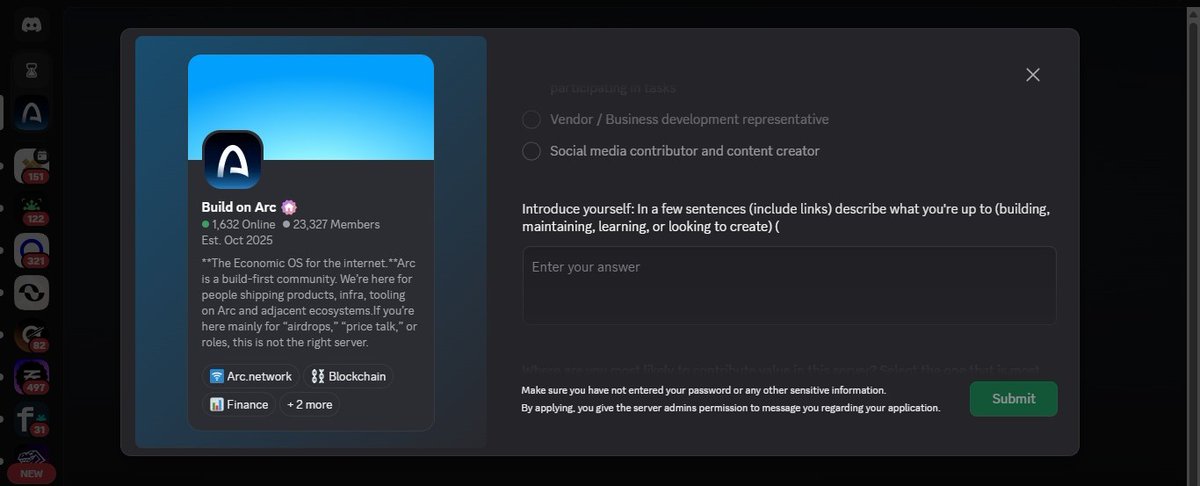Click the Blockchain tag
Image resolution: width=1200 pixels, height=486 pixels.
point(349,376)
